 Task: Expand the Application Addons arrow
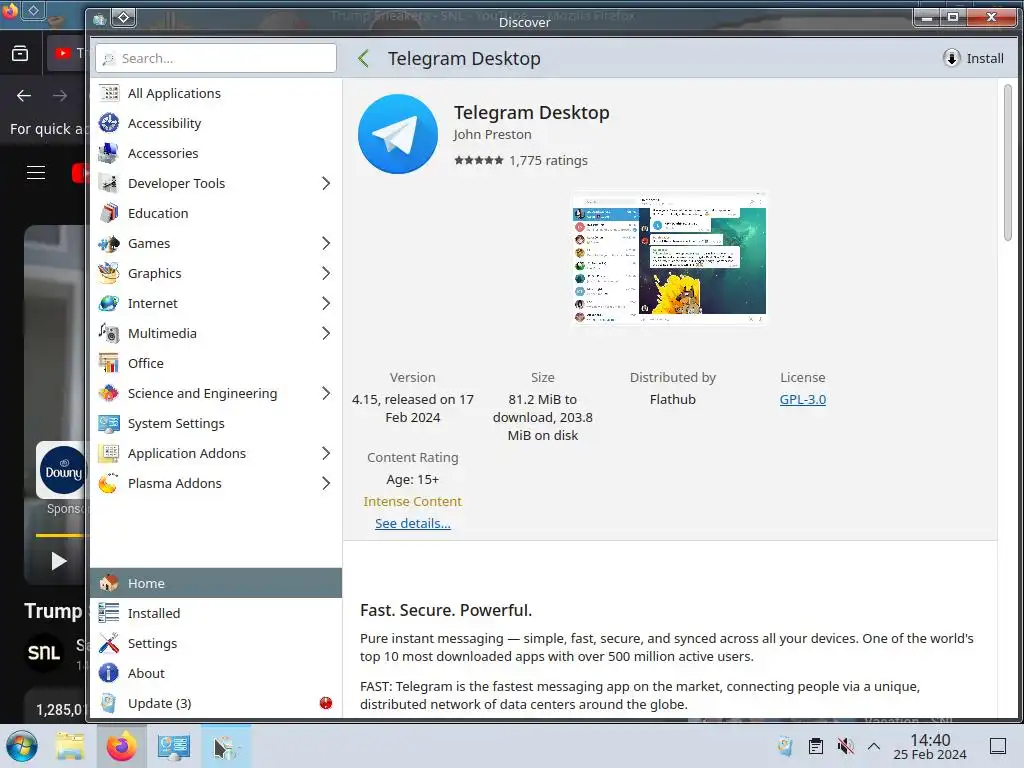[x=326, y=454]
